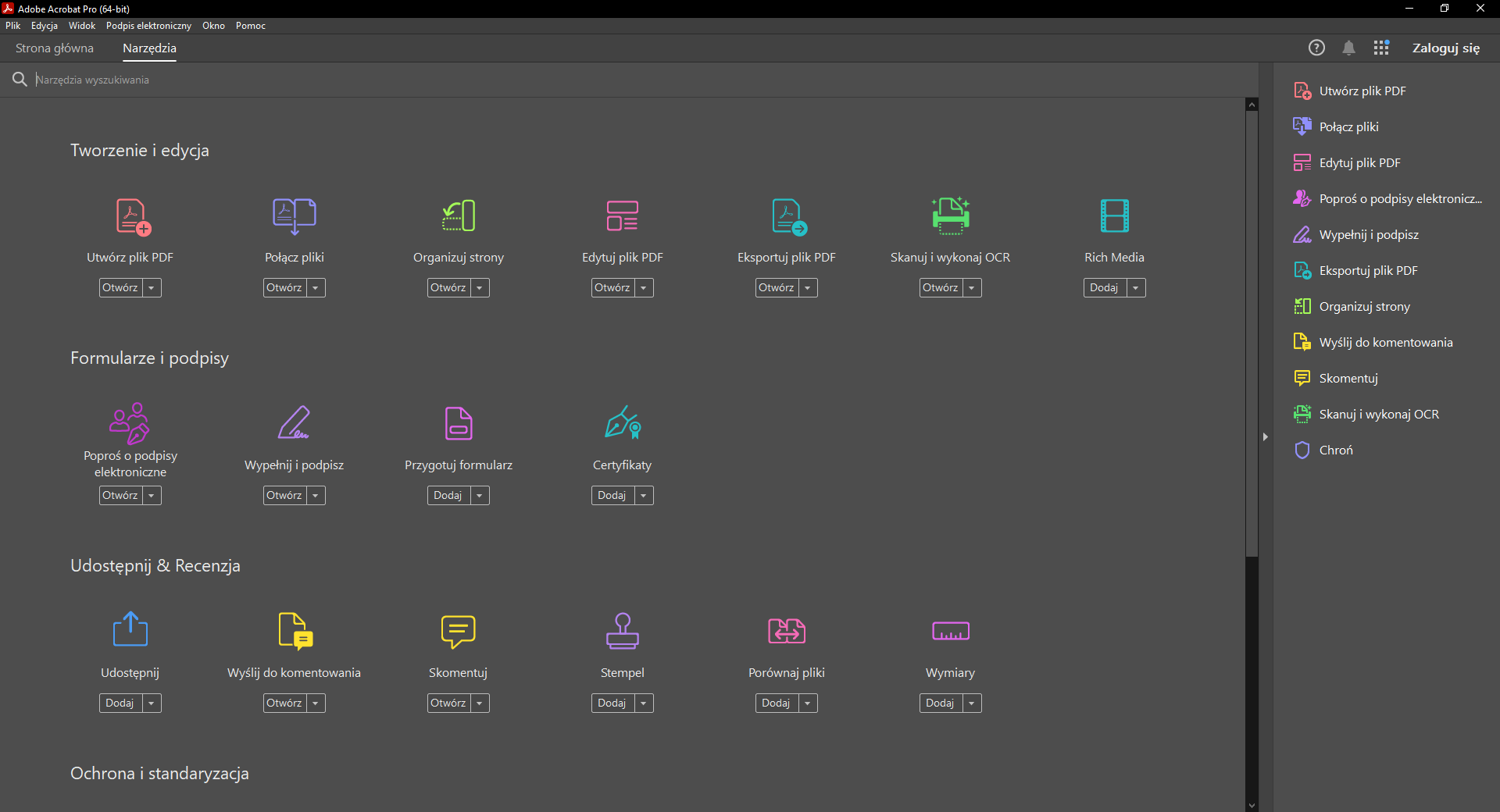
Task: Expand dropdown arrow under Wymiary
Action: pos(972,703)
